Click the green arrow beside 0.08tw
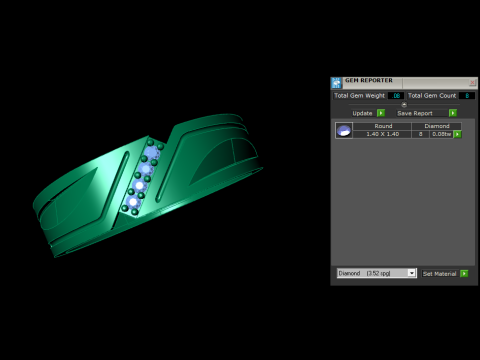The width and height of the screenshot is (480, 360). (x=458, y=134)
